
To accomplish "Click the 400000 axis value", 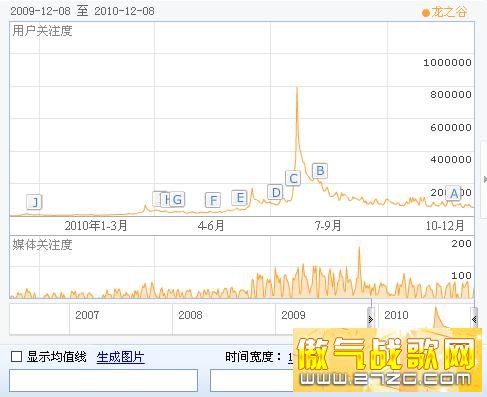I will 451,159.
